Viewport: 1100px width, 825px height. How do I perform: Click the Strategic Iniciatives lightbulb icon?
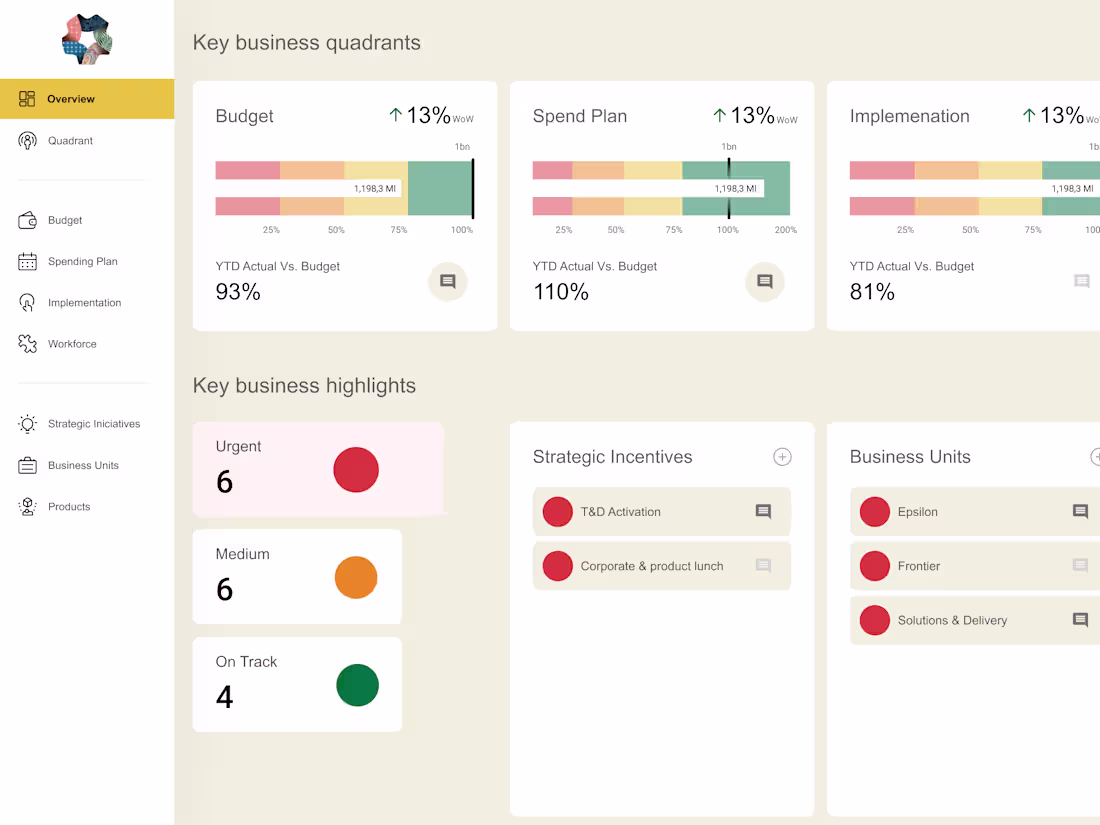click(x=28, y=424)
